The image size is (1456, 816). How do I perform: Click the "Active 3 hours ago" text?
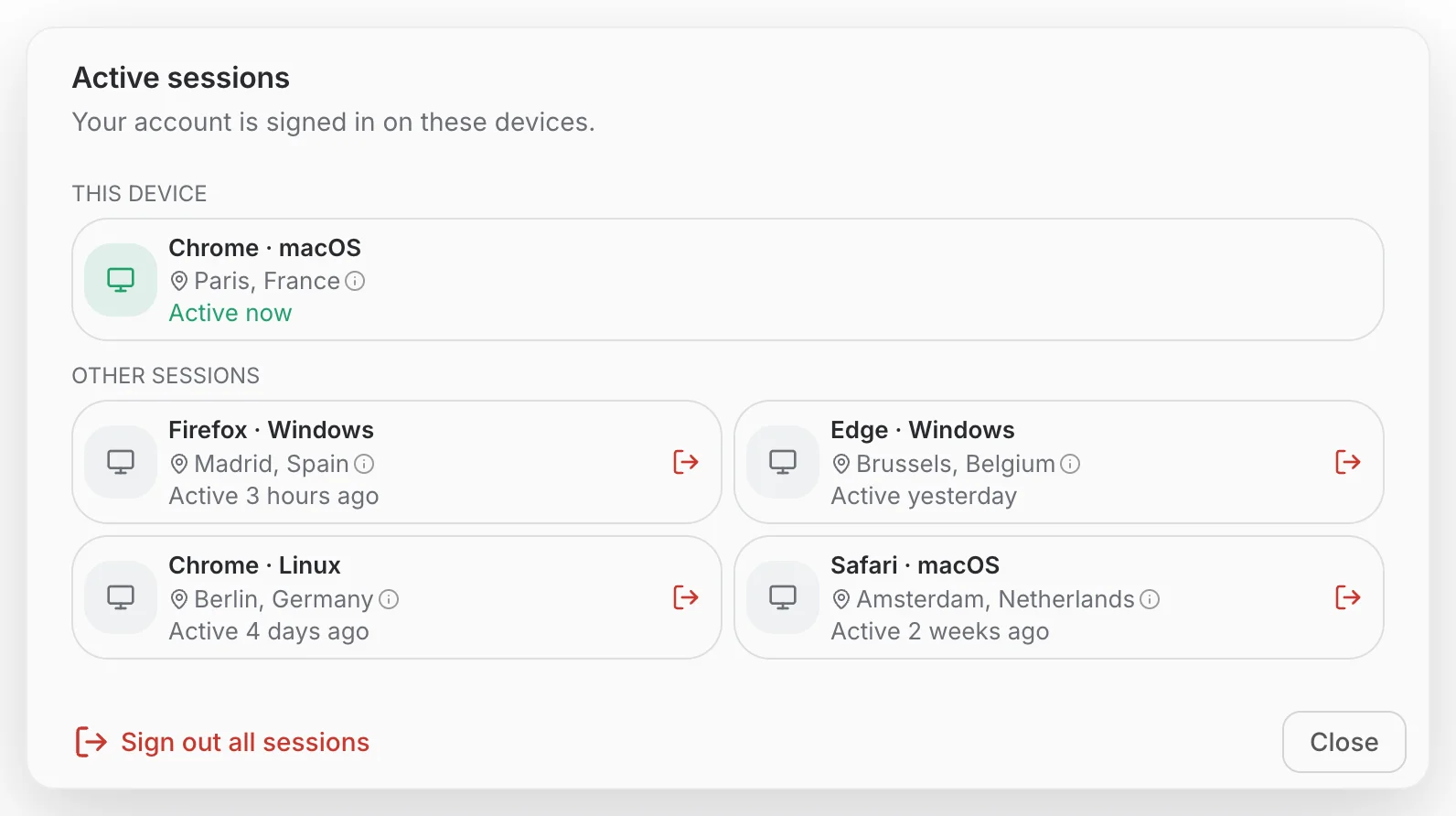tap(274, 496)
